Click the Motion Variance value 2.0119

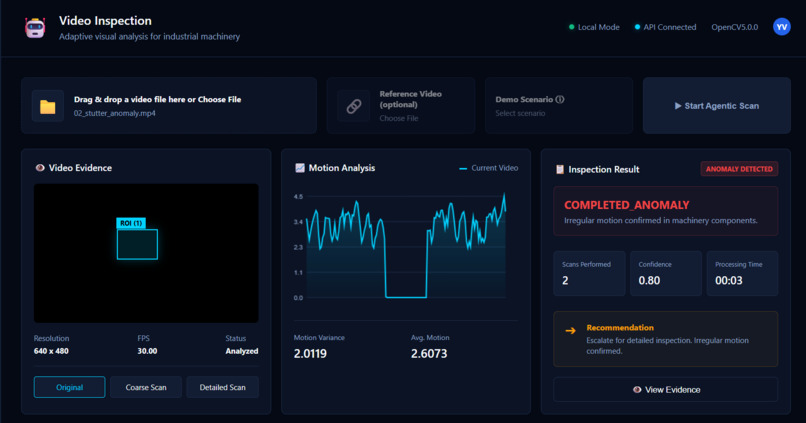pos(310,354)
